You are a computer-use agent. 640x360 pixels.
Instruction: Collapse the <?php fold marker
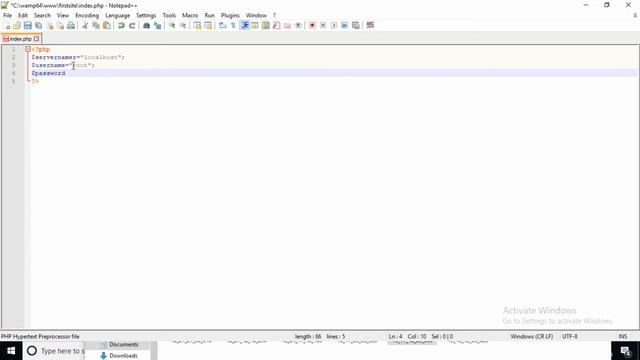[28, 49]
